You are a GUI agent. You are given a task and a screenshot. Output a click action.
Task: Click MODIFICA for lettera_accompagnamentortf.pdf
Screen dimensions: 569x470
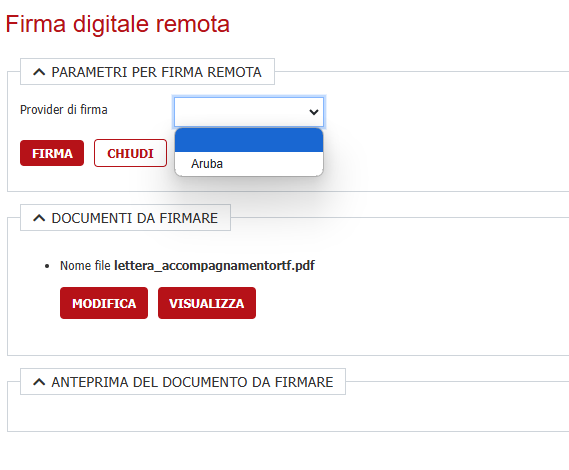point(104,303)
